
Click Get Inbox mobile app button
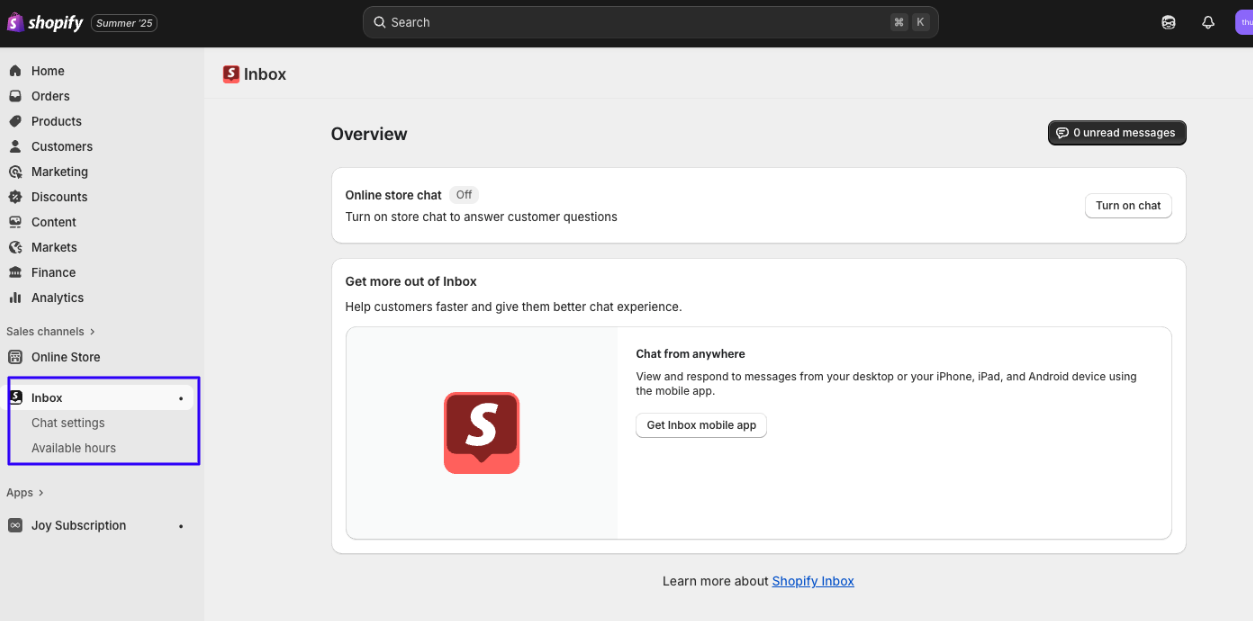[701, 425]
